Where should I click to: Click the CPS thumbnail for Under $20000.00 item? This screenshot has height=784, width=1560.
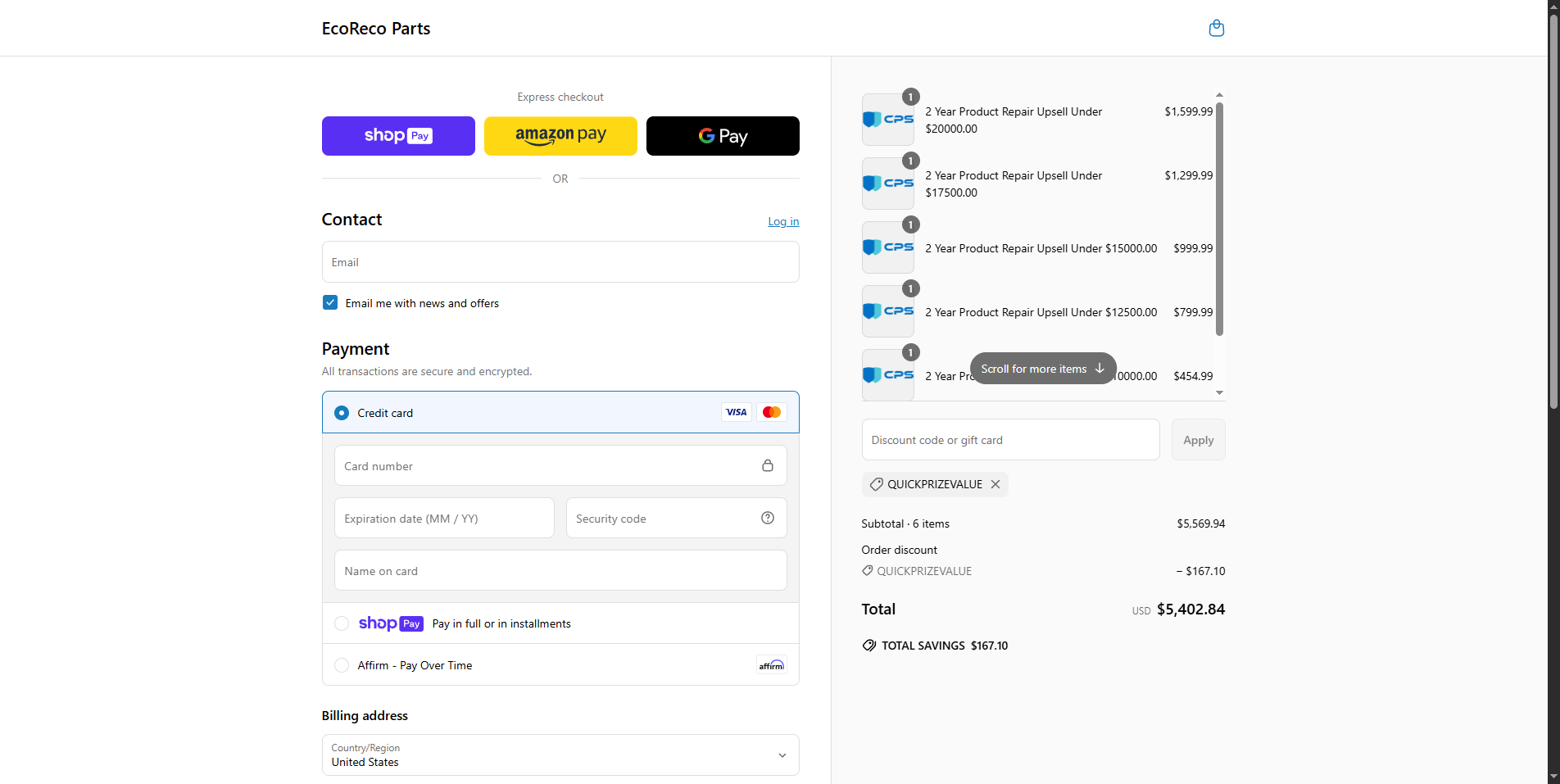888,120
